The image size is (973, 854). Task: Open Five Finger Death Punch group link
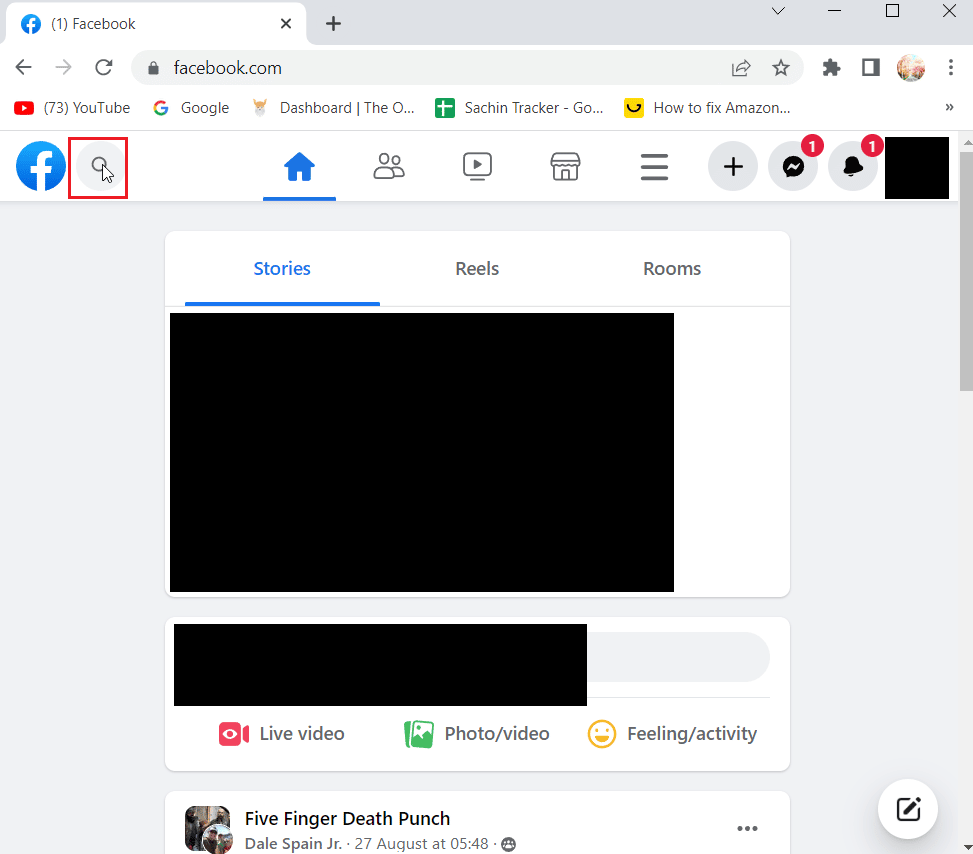click(348, 819)
